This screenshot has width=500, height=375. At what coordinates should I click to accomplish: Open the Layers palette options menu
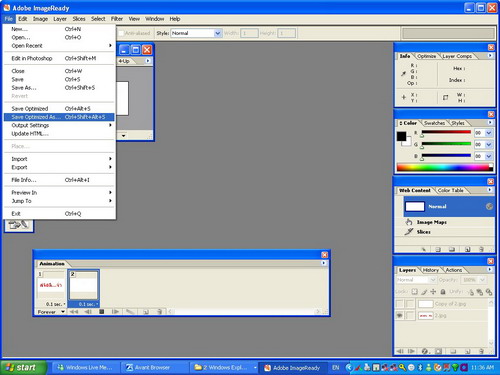pyautogui.click(x=490, y=269)
